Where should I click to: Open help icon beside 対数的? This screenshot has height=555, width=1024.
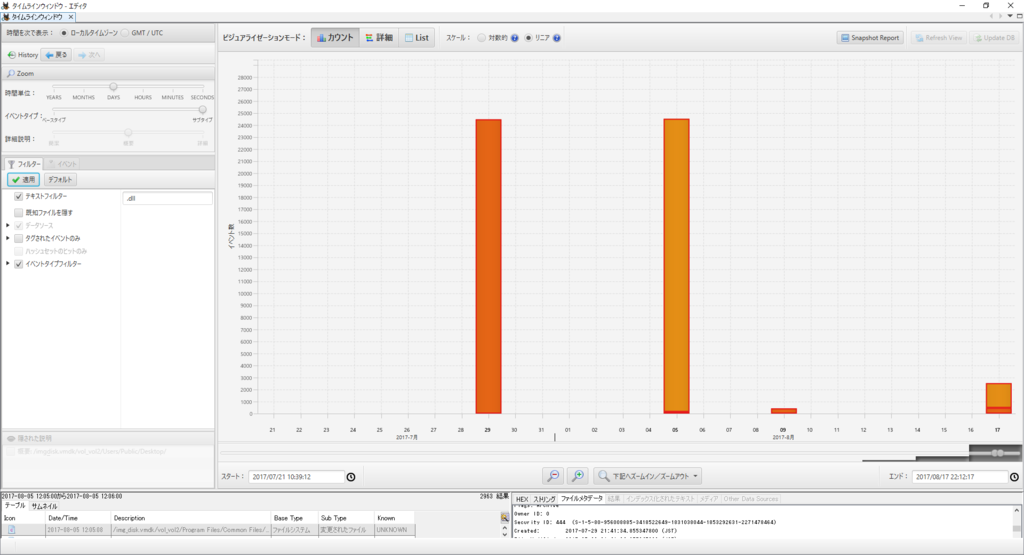pyautogui.click(x=515, y=38)
